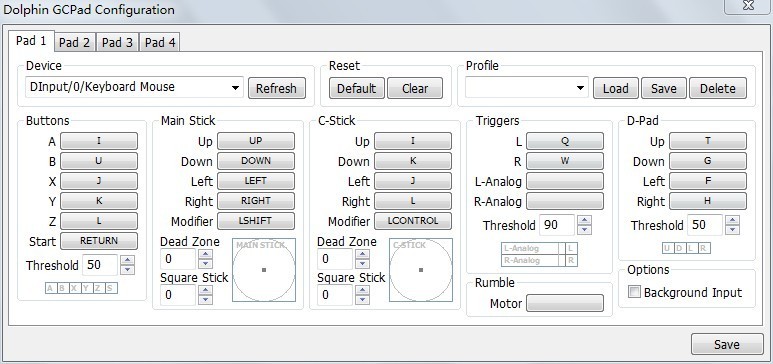Select the Pad 1 tab

pos(31,40)
